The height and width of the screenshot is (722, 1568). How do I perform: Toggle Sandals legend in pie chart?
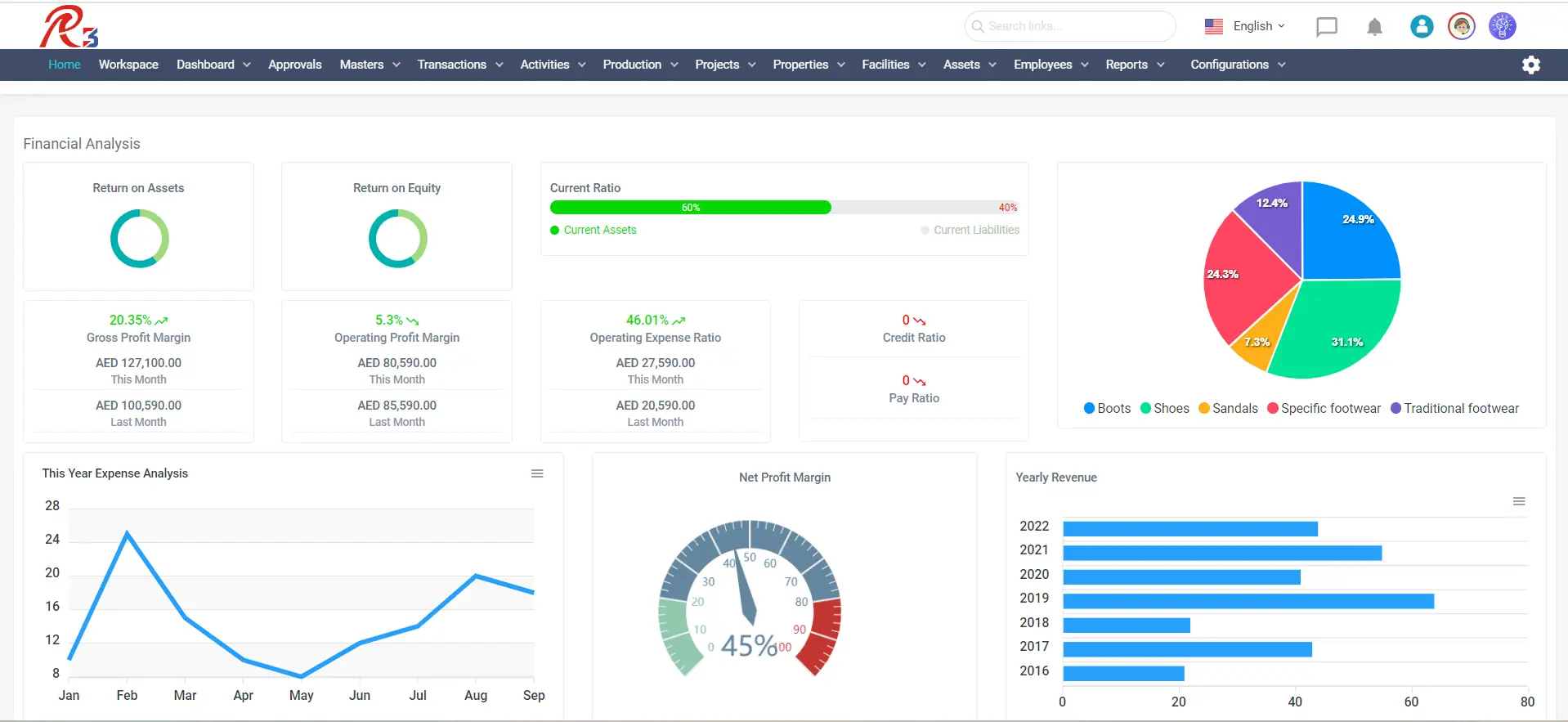[1228, 408]
